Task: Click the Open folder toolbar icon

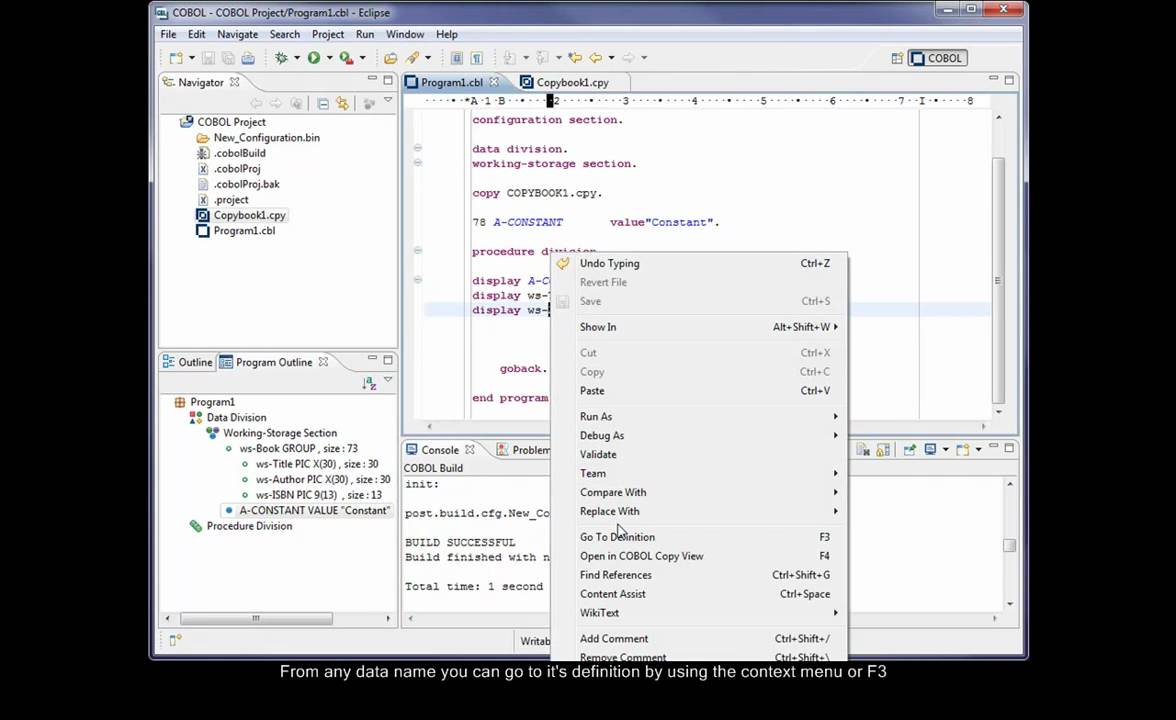Action: coord(390,58)
